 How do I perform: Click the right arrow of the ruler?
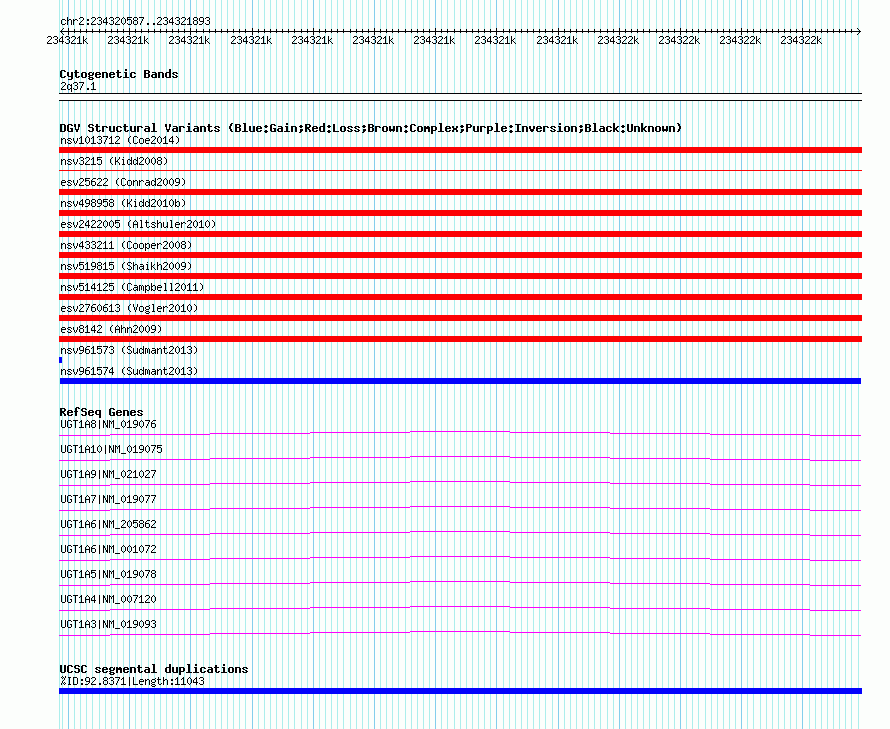859,32
